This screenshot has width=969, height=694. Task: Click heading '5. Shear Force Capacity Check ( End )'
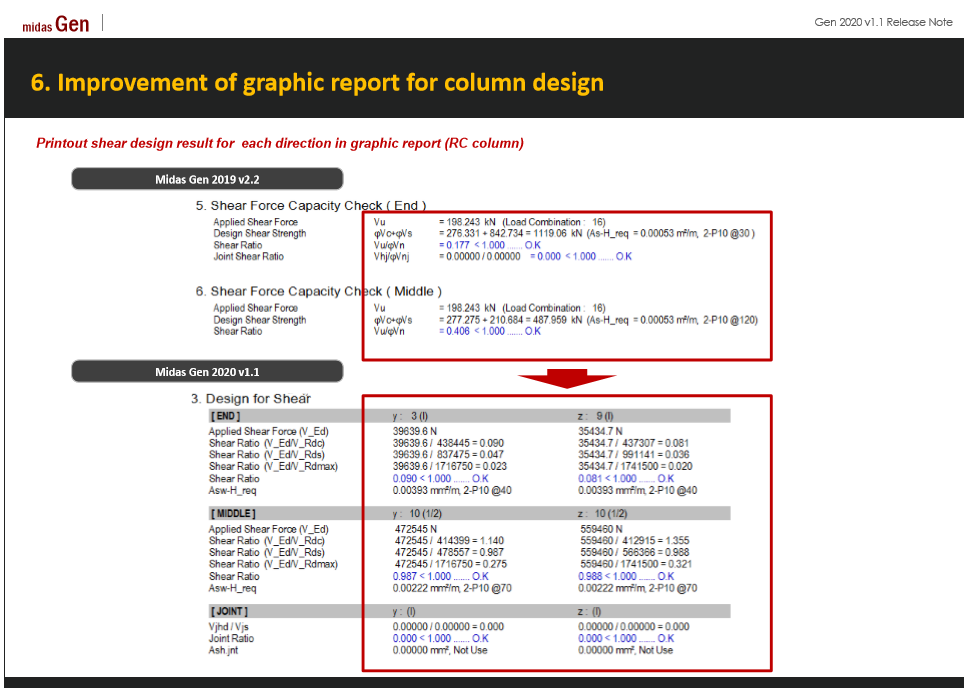point(311,205)
